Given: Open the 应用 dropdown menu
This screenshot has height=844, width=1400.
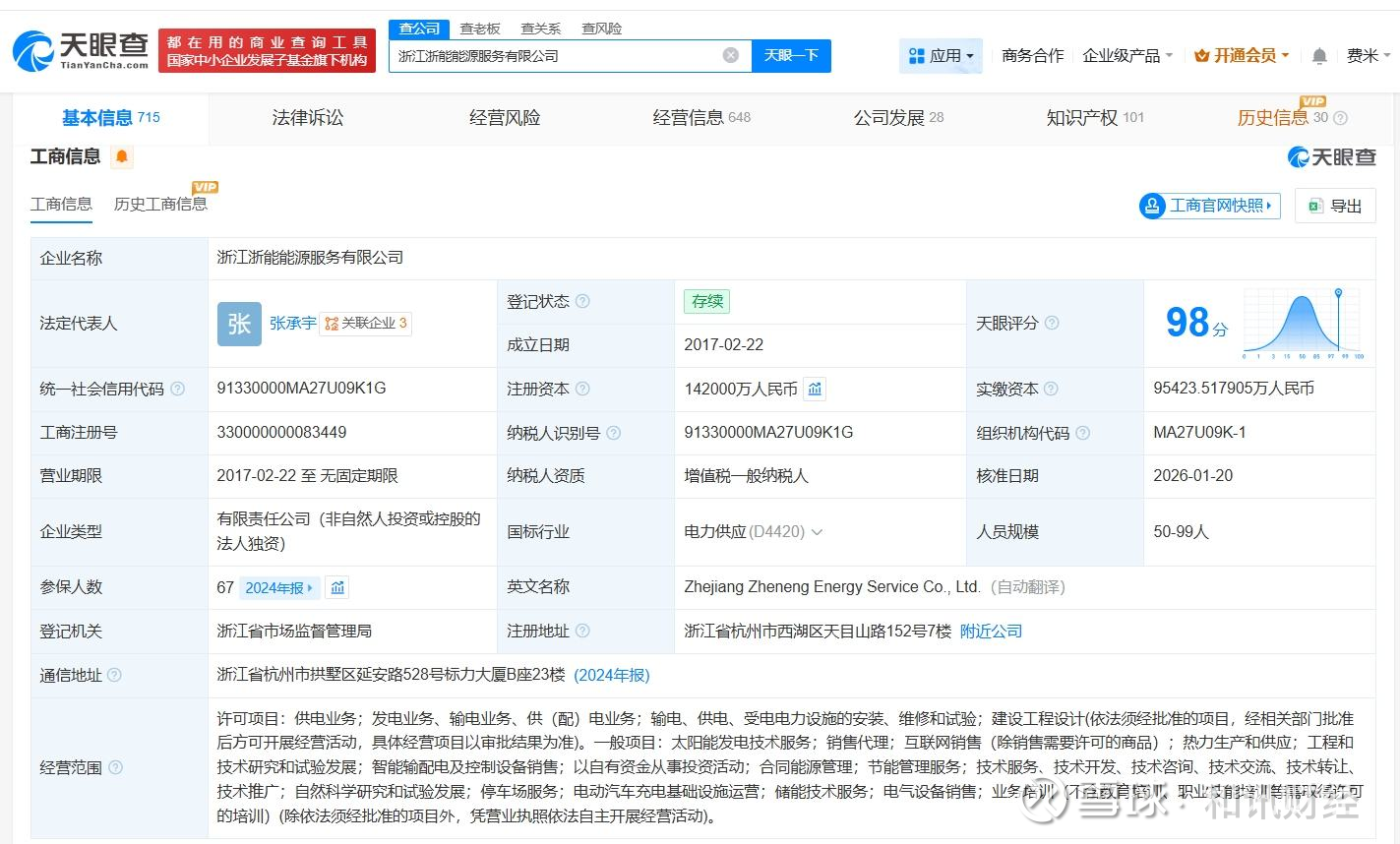Looking at the screenshot, I should tap(941, 56).
